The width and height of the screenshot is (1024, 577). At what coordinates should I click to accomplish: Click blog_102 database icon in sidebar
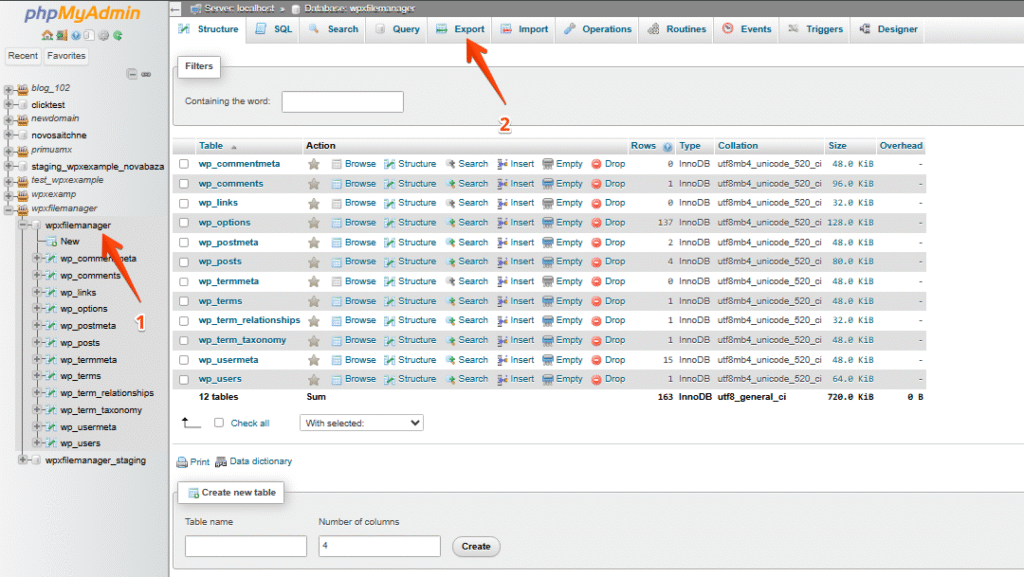point(23,88)
